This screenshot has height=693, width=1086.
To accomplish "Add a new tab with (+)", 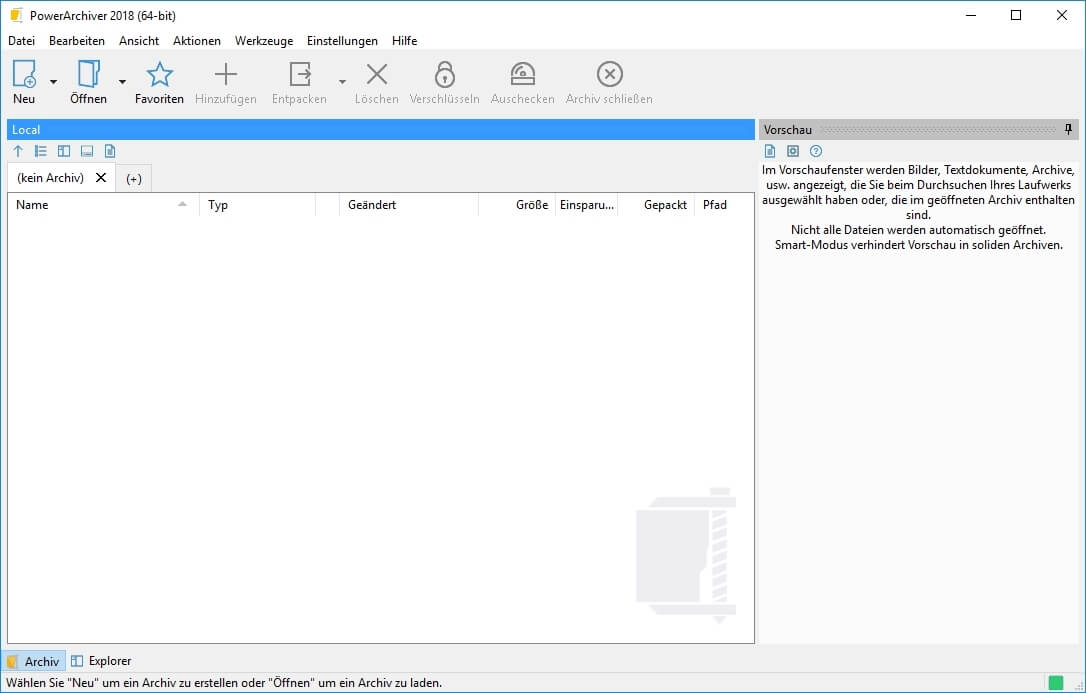I will [x=134, y=178].
